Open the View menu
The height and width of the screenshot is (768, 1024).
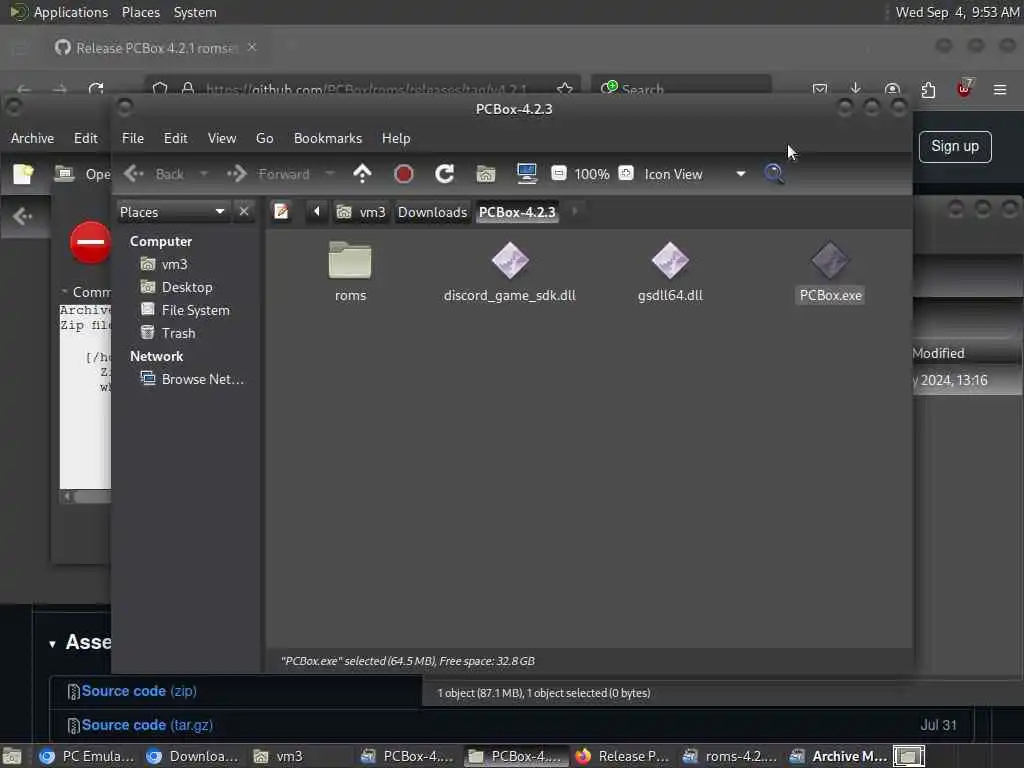[222, 138]
